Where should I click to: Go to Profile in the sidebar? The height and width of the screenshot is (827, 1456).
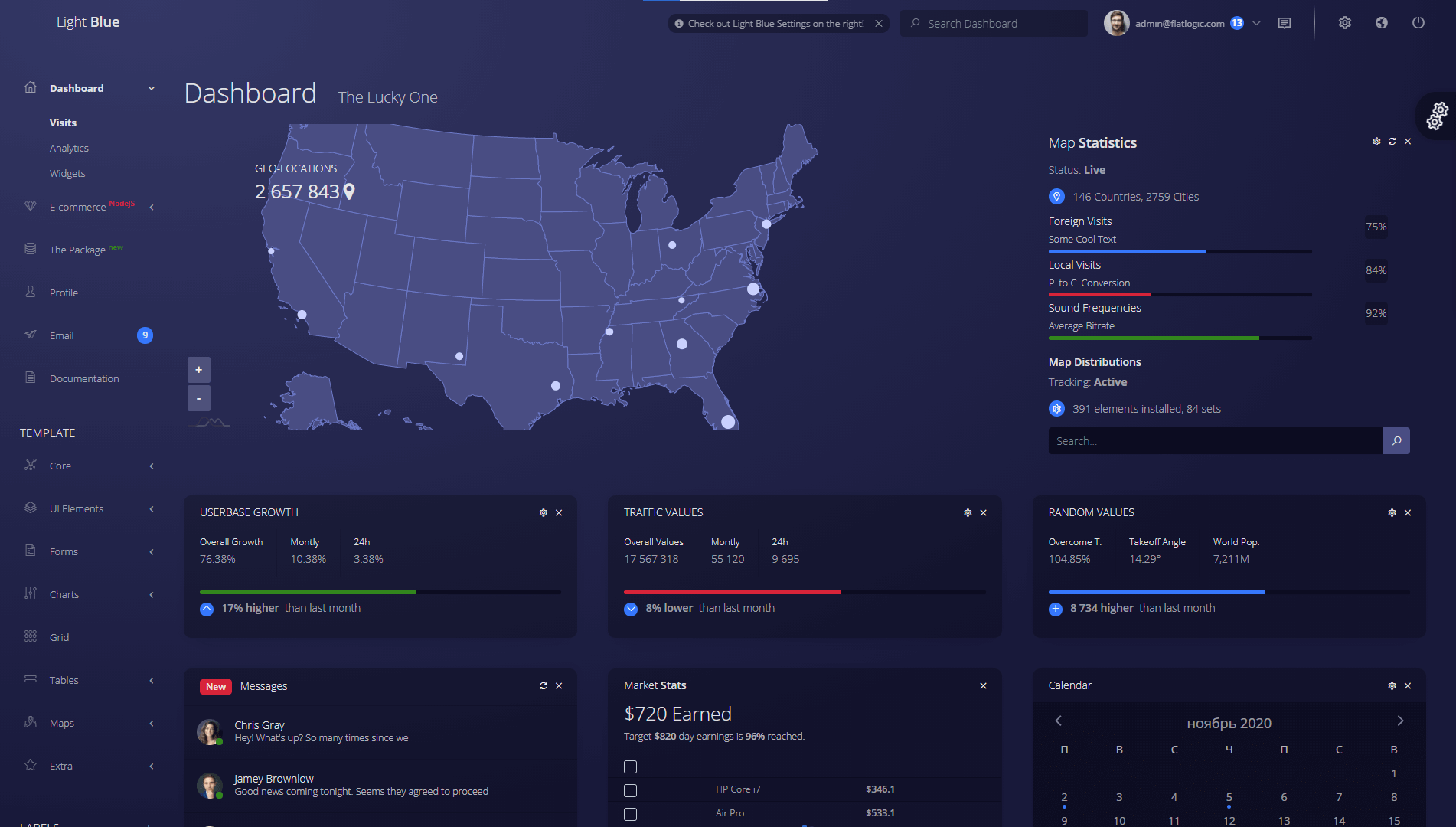(64, 293)
